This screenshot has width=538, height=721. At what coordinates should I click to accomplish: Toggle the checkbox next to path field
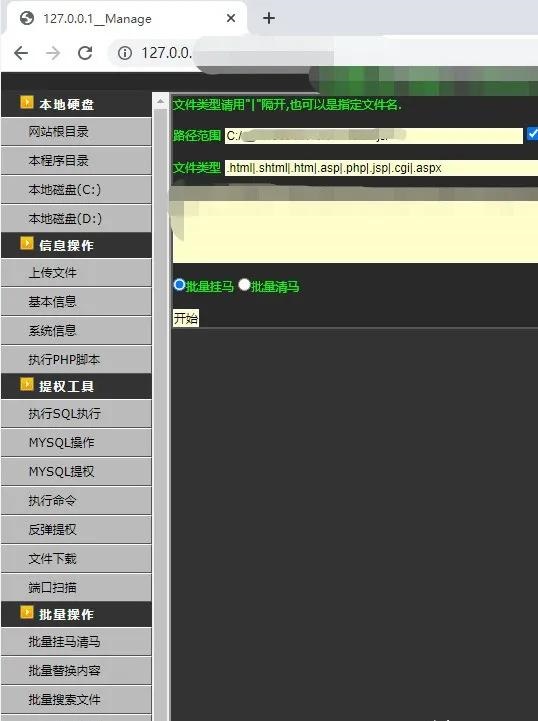[532, 134]
